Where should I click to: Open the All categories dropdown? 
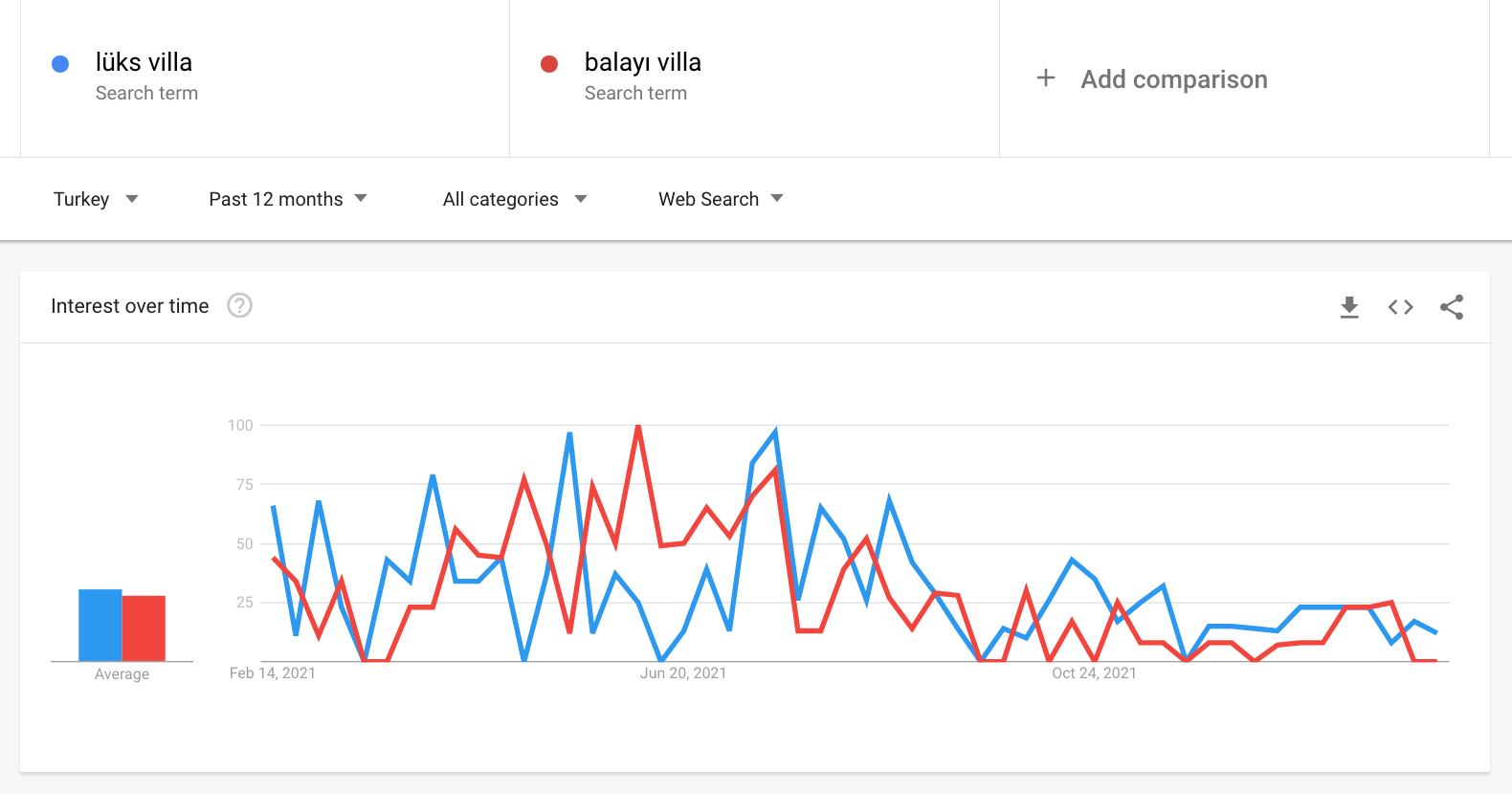click(515, 199)
